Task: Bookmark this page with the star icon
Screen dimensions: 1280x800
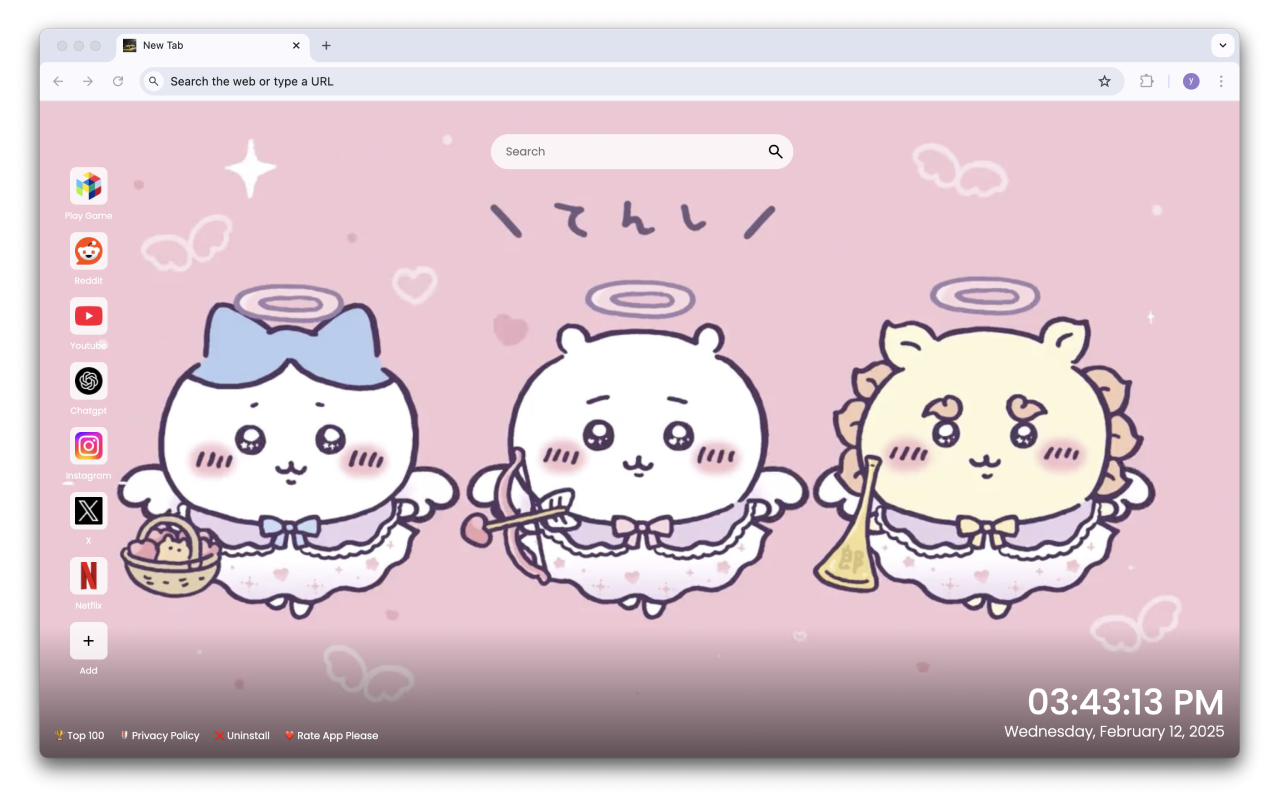Action: point(1104,81)
